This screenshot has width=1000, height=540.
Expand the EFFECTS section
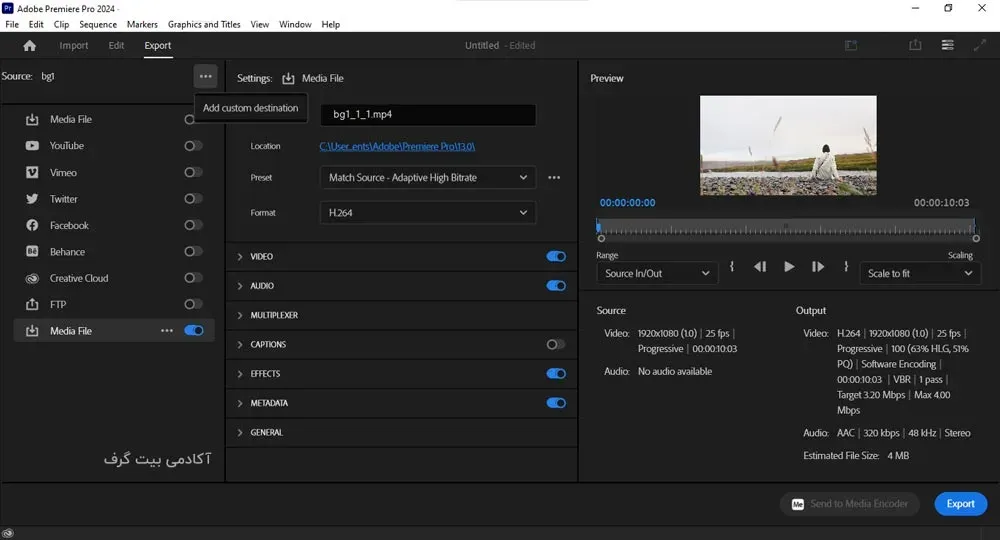[x=240, y=374]
